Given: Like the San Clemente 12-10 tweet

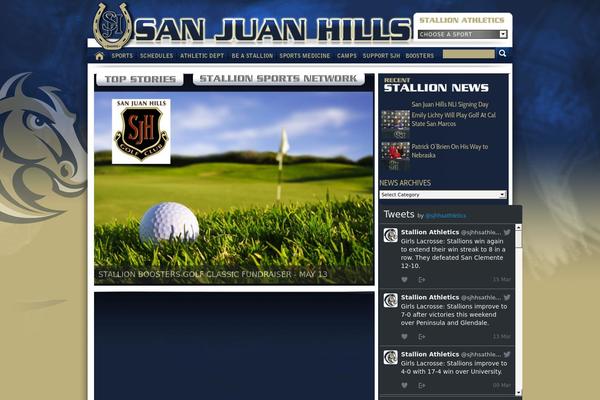Looking at the screenshot, I should pyautogui.click(x=404, y=280).
